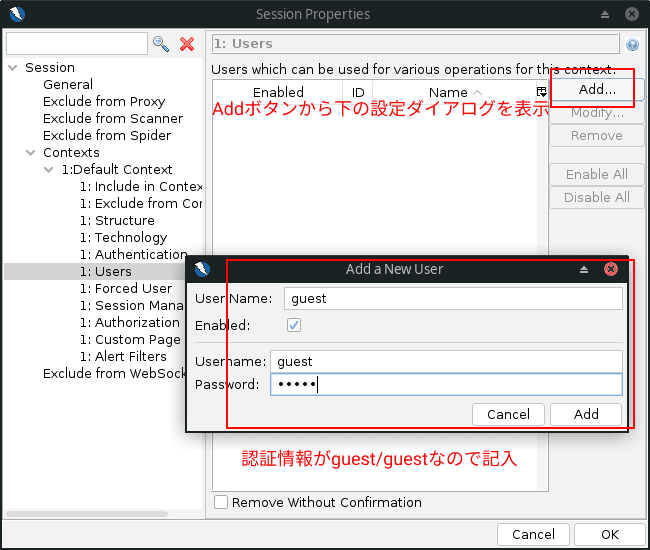The width and height of the screenshot is (650, 550).
Task: Click ZAP logo in Session Properties titlebar
Action: coord(17,14)
